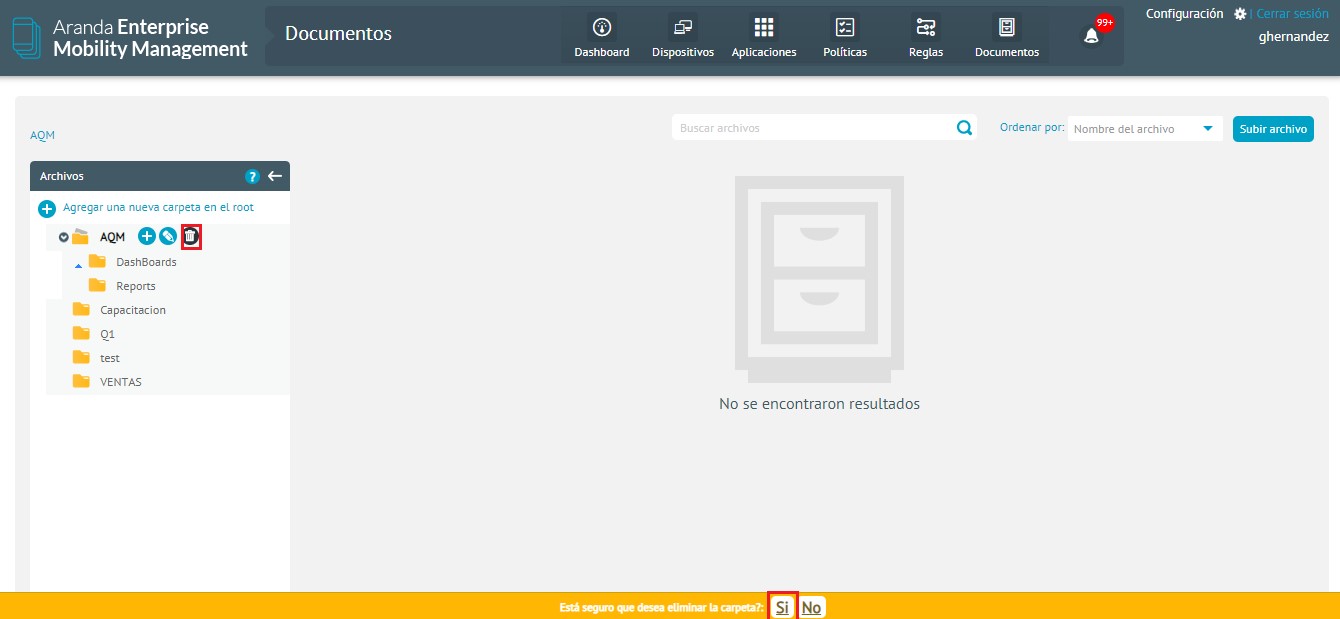
Task: Select the Reports folder
Action: 136,286
